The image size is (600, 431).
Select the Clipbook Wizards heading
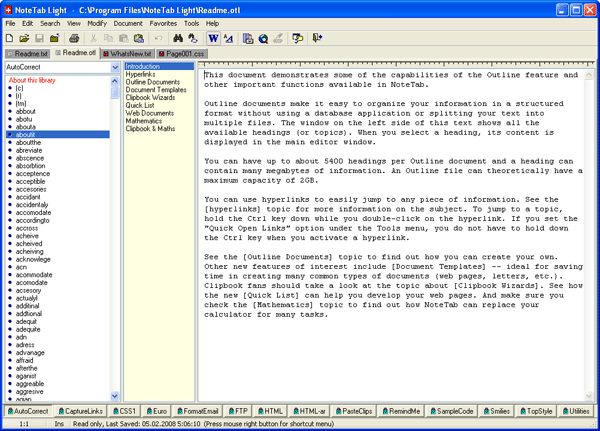(x=150, y=98)
